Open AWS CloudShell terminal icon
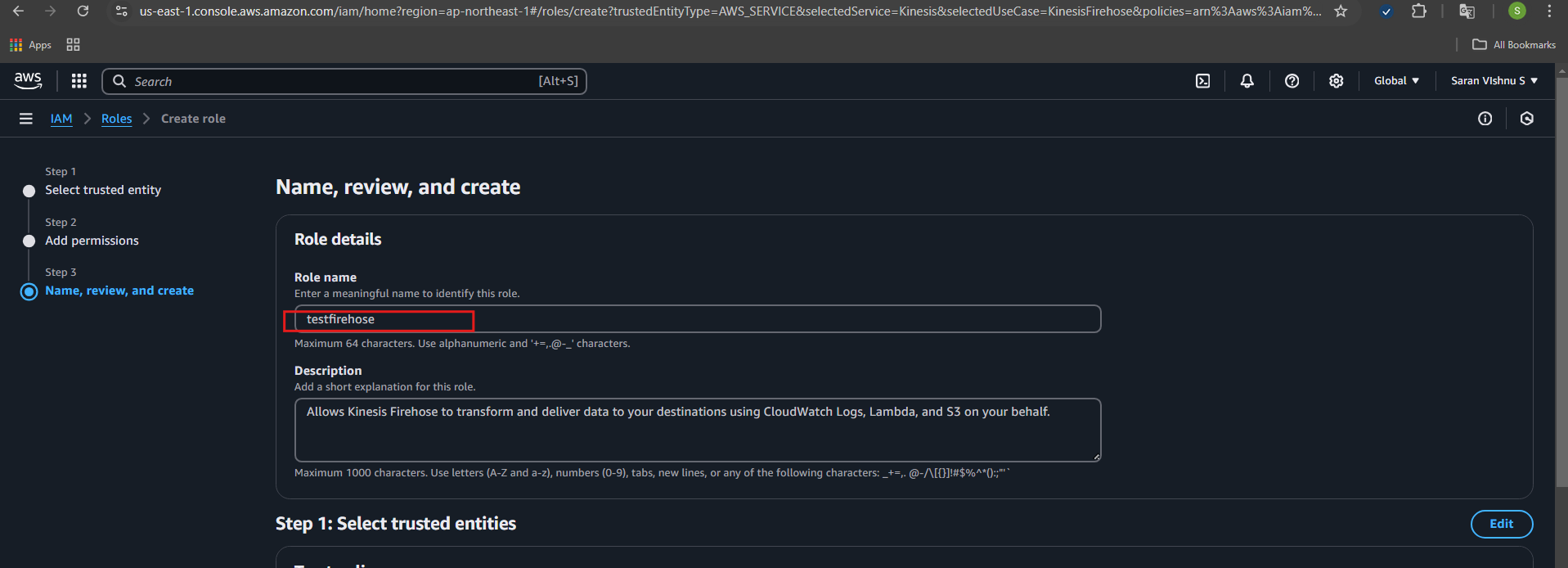The width and height of the screenshot is (1568, 568). (x=1202, y=81)
